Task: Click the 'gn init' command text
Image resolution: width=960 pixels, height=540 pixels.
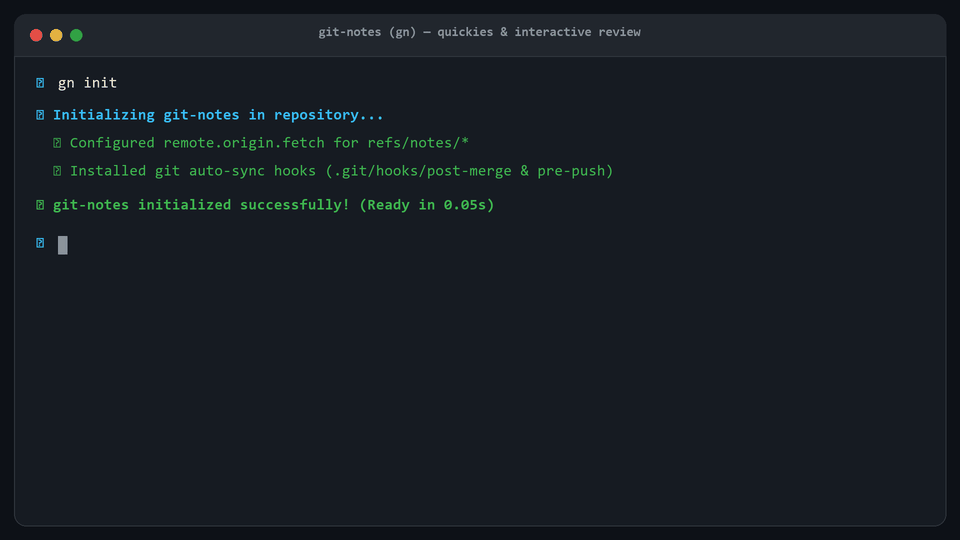Action: point(87,83)
